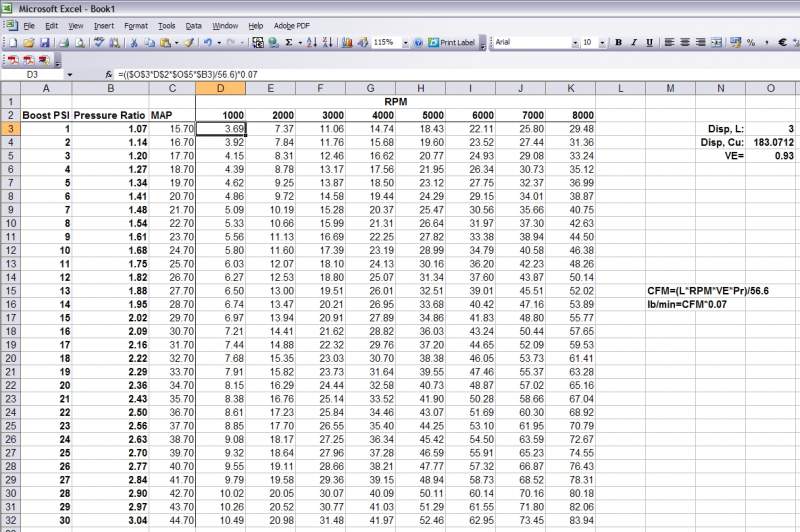Screen dimensions: 800x532
Task: Open the Chart Wizard icon
Action: point(345,43)
